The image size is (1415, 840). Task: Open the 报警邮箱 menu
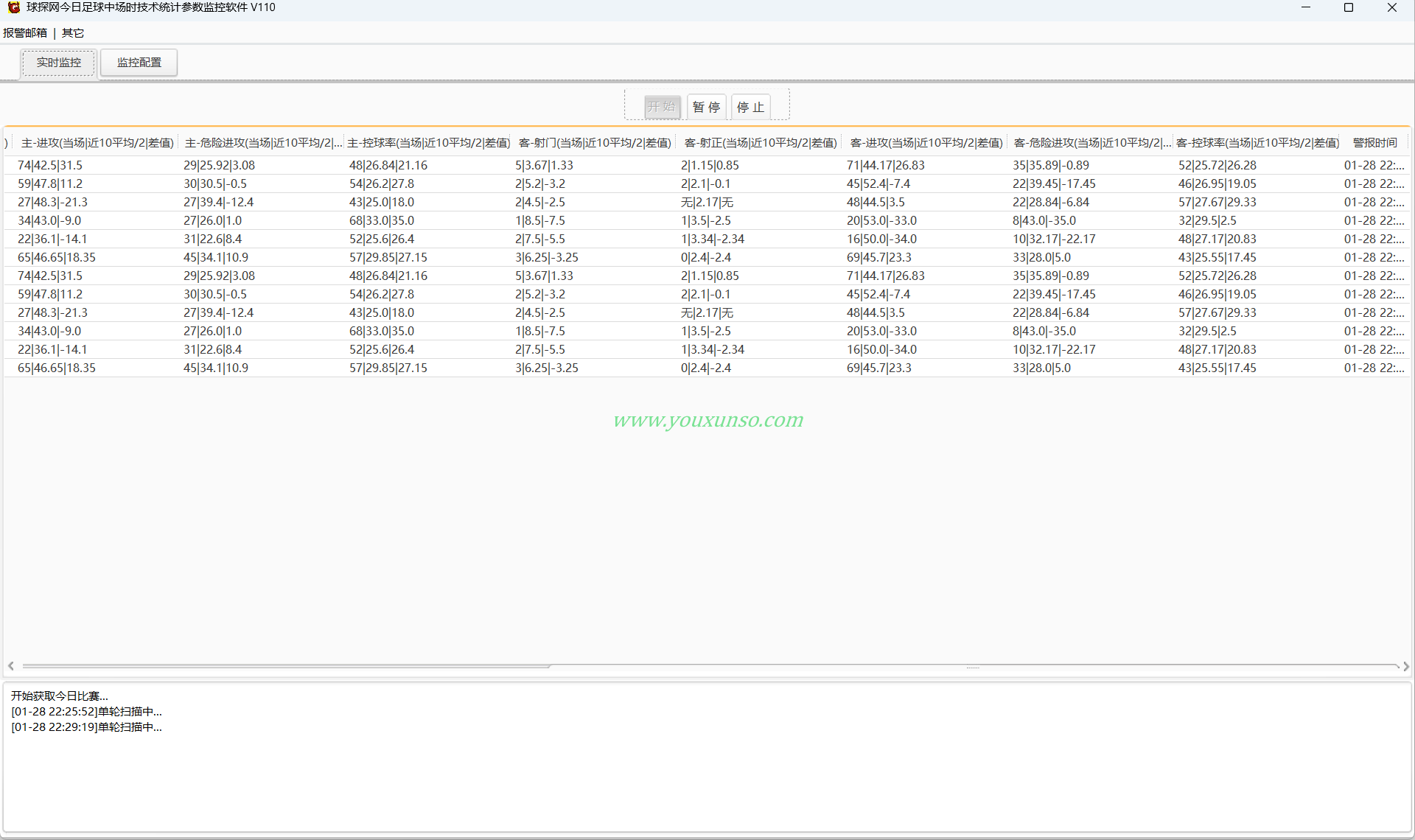(x=25, y=33)
